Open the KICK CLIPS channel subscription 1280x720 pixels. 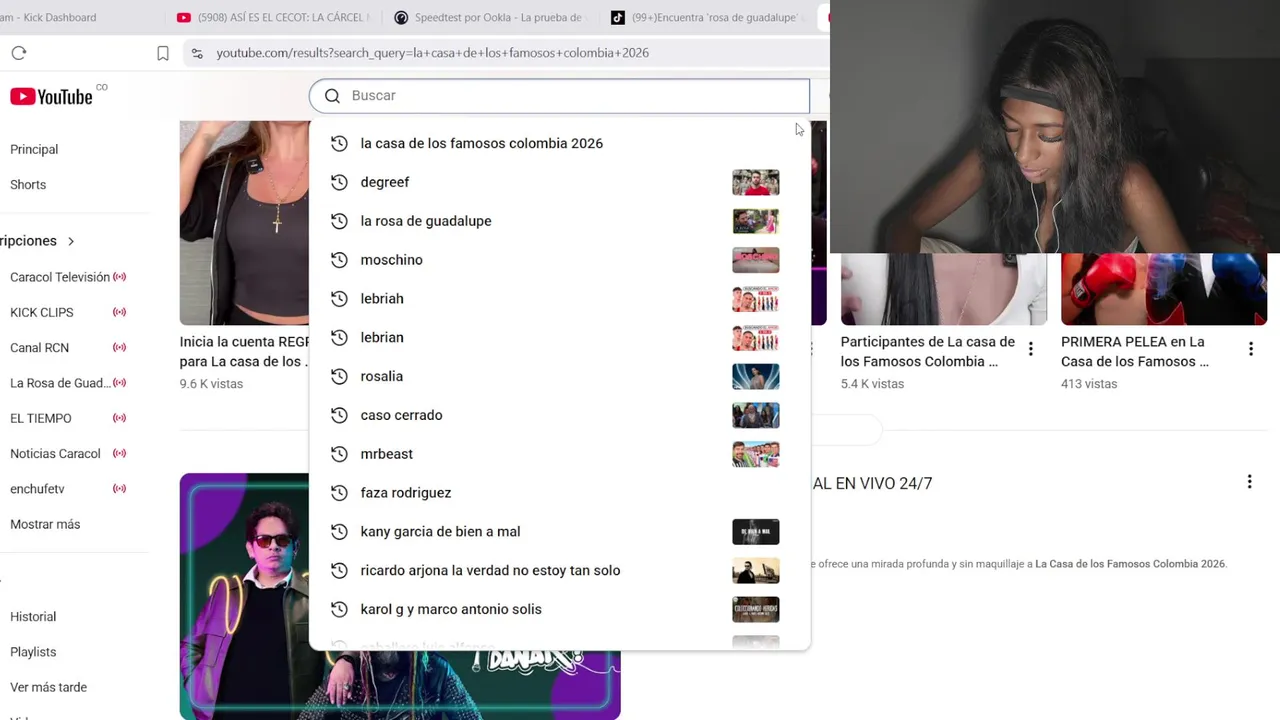[x=42, y=312]
